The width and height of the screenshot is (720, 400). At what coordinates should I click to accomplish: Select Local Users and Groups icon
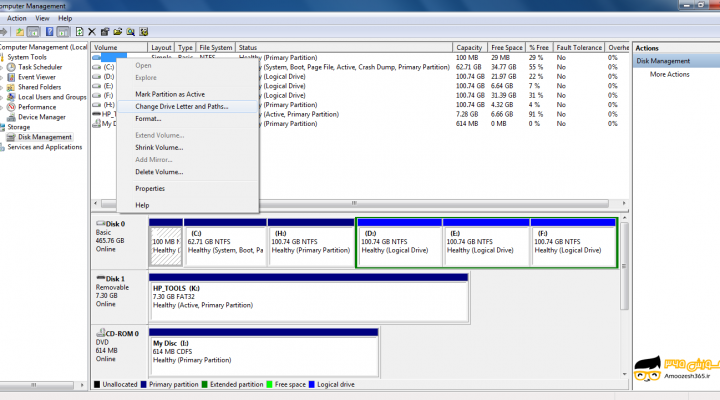[x=11, y=97]
